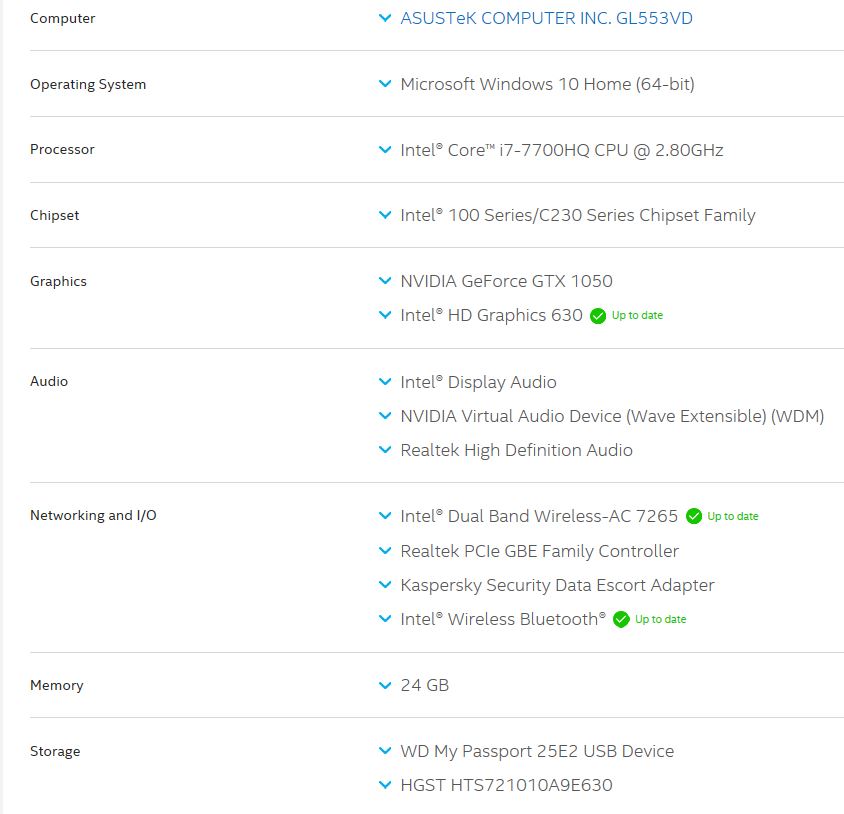Click the NVIDIA GeForce GTX 1050 text
844x814 pixels.
507,281
